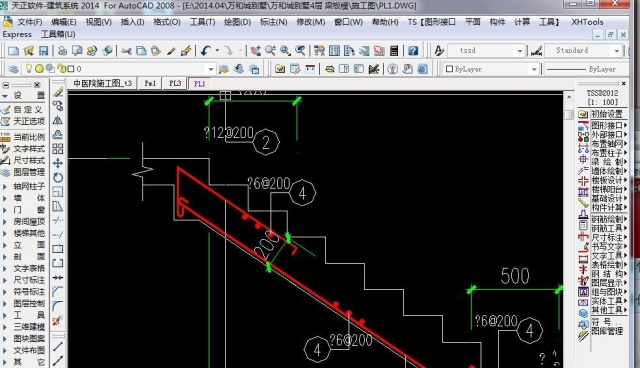This screenshot has height=368, width=640.
Task: Select the Rotate tool in modify toolbar
Action: pyautogui.click(x=58, y=177)
